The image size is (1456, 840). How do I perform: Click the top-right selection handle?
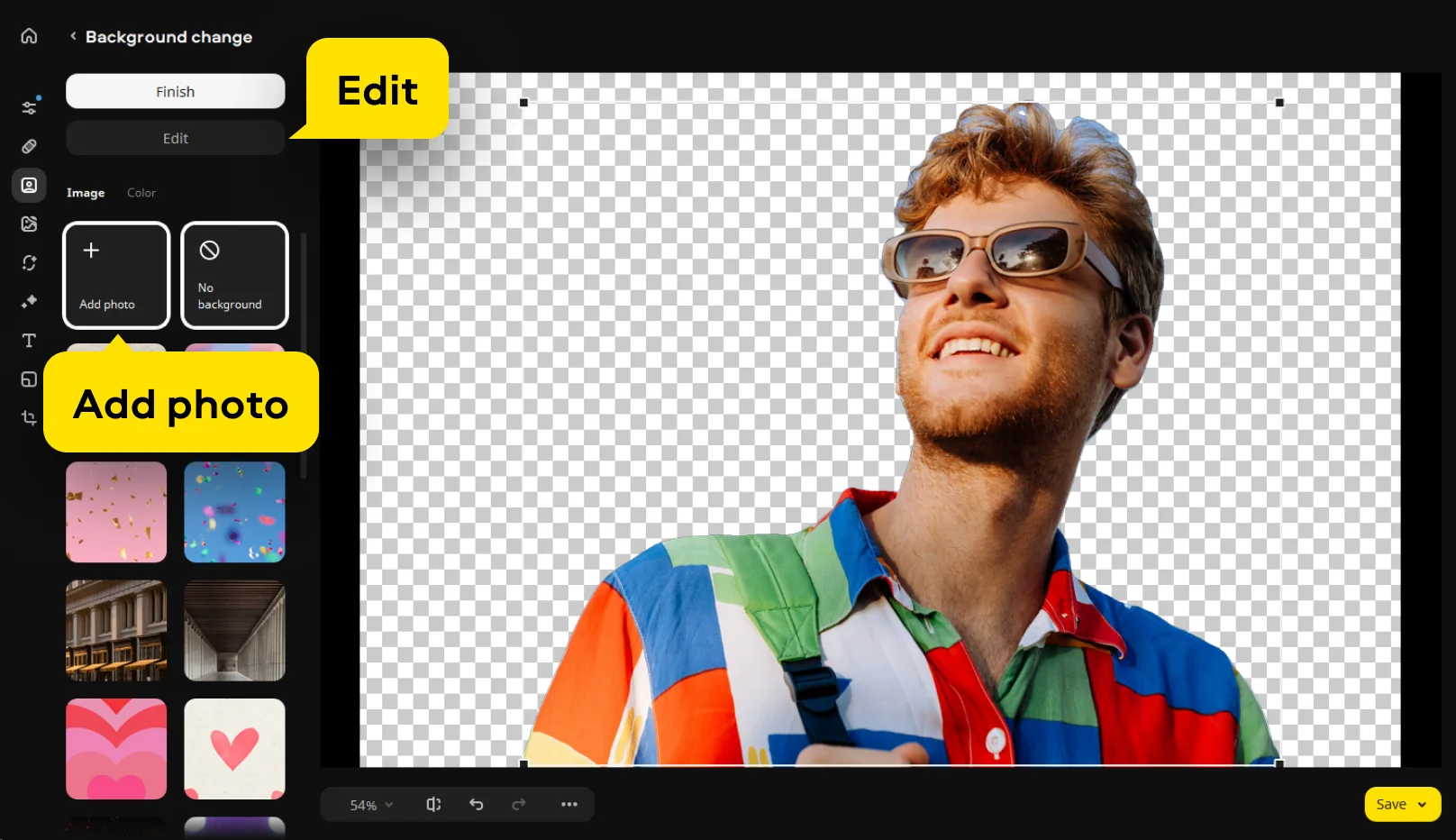pos(1279,103)
